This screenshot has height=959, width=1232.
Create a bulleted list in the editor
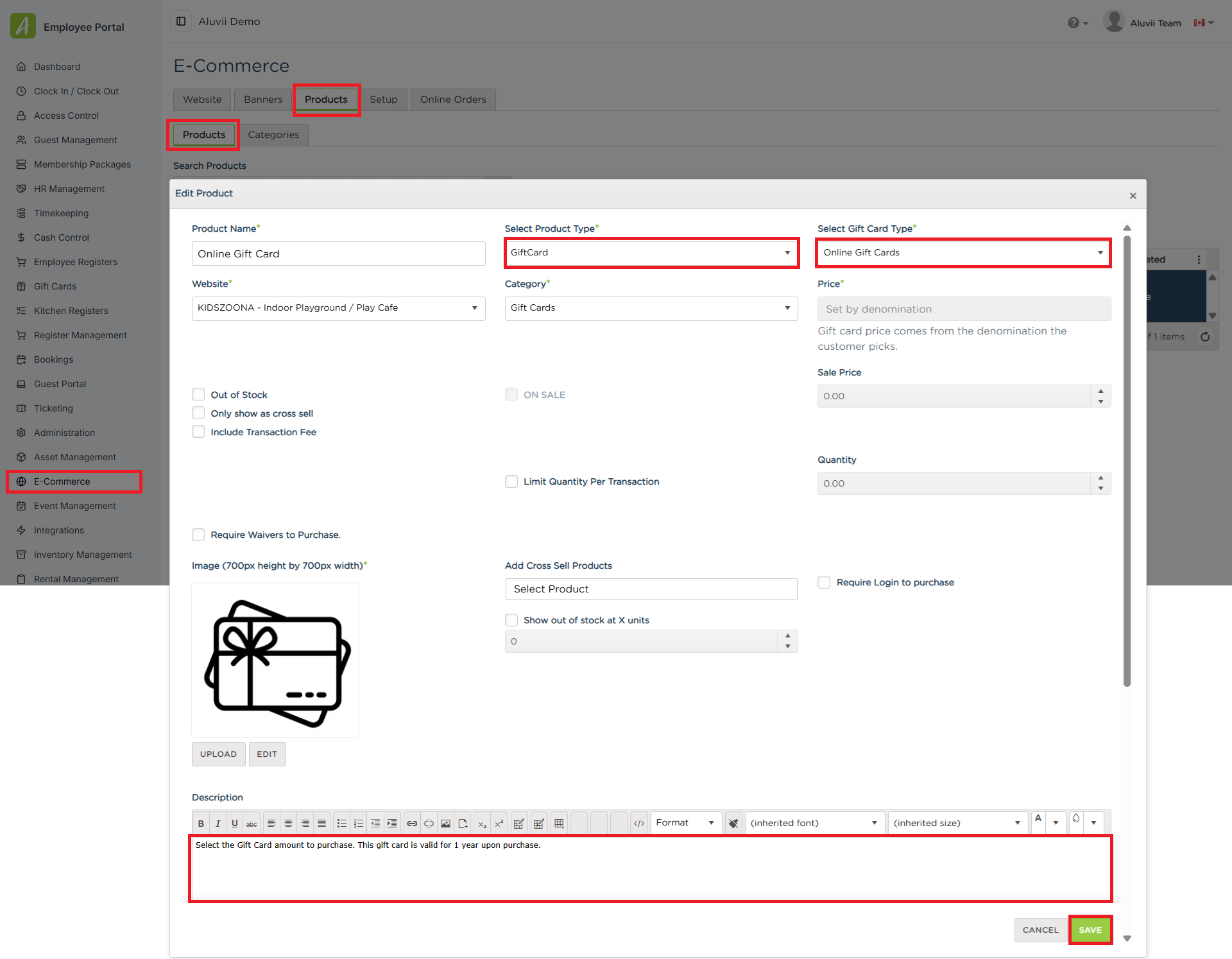(x=342, y=823)
